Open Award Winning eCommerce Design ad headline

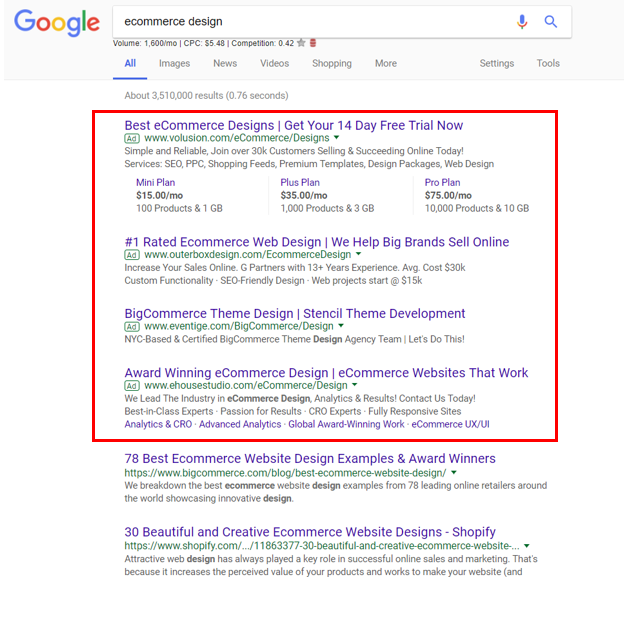point(326,372)
